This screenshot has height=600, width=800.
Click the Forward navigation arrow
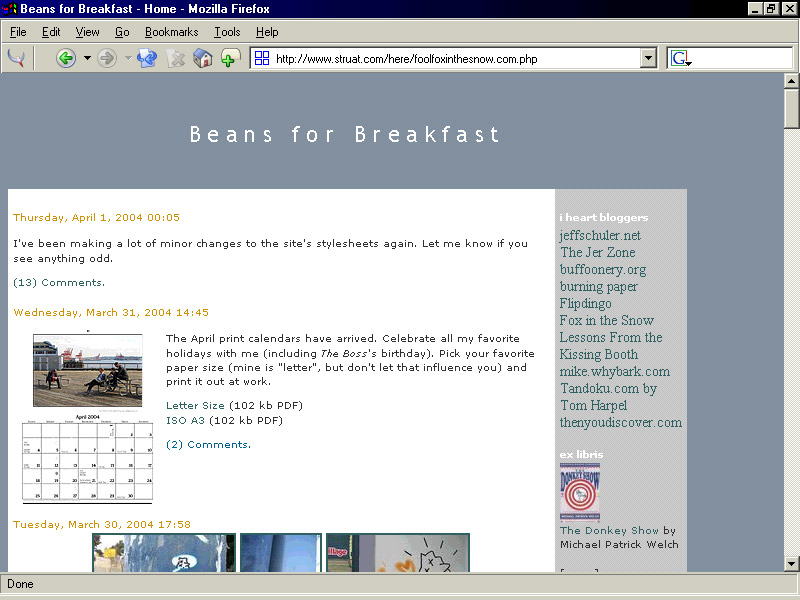[107, 58]
